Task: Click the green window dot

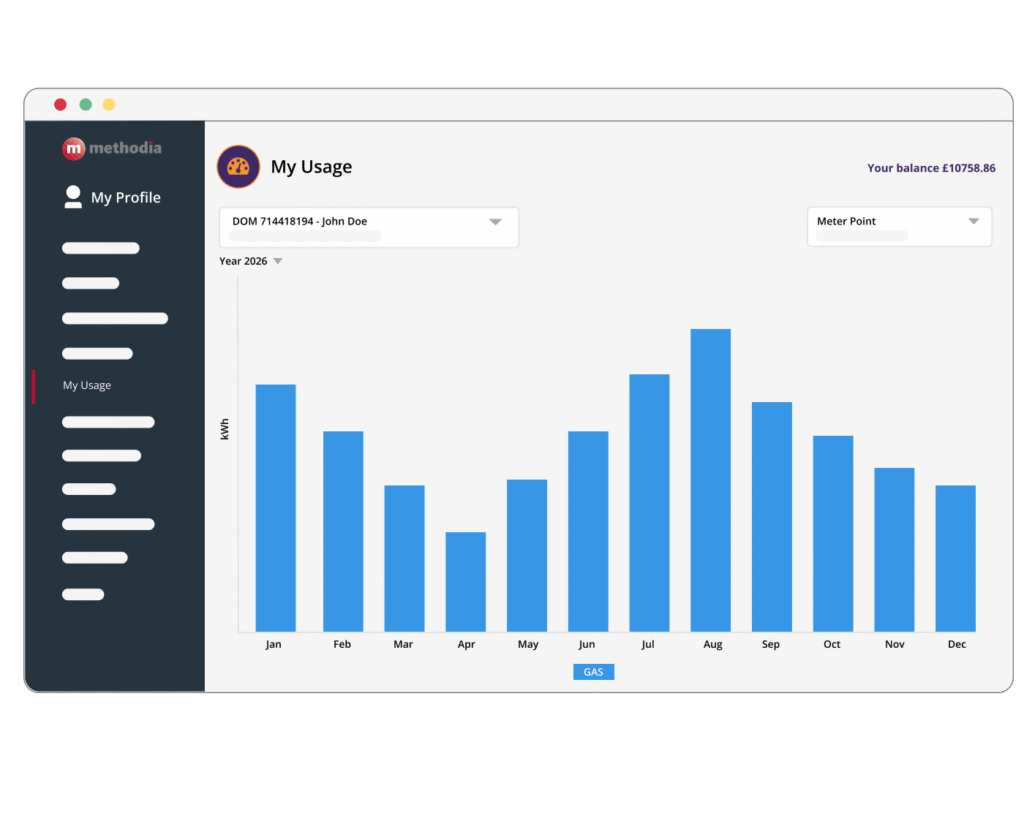Action: [x=86, y=104]
